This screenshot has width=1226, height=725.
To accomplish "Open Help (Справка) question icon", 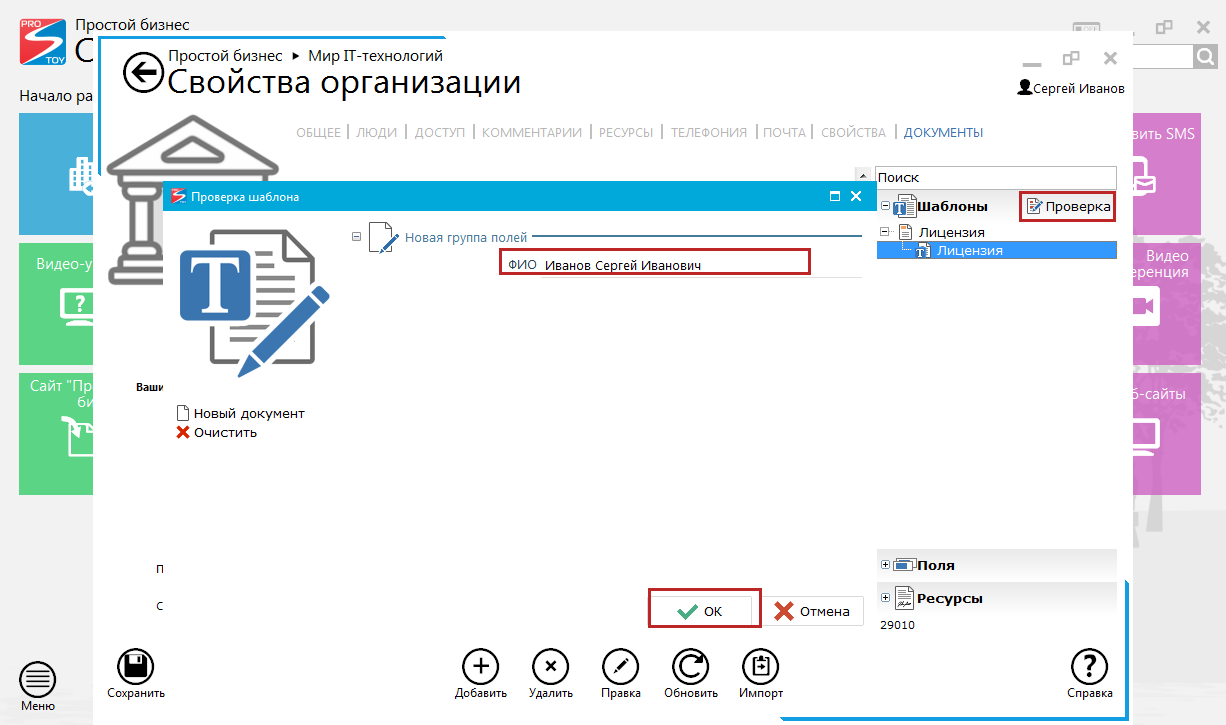I will (x=1089, y=667).
